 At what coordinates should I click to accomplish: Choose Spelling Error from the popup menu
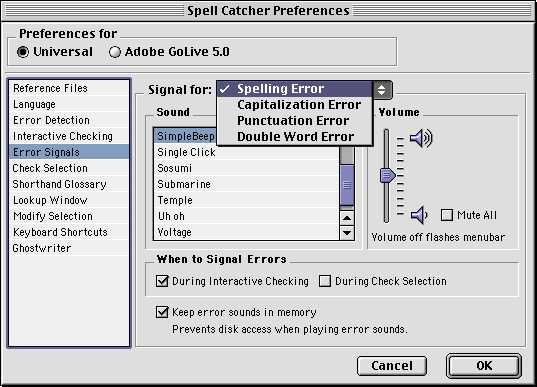point(295,89)
